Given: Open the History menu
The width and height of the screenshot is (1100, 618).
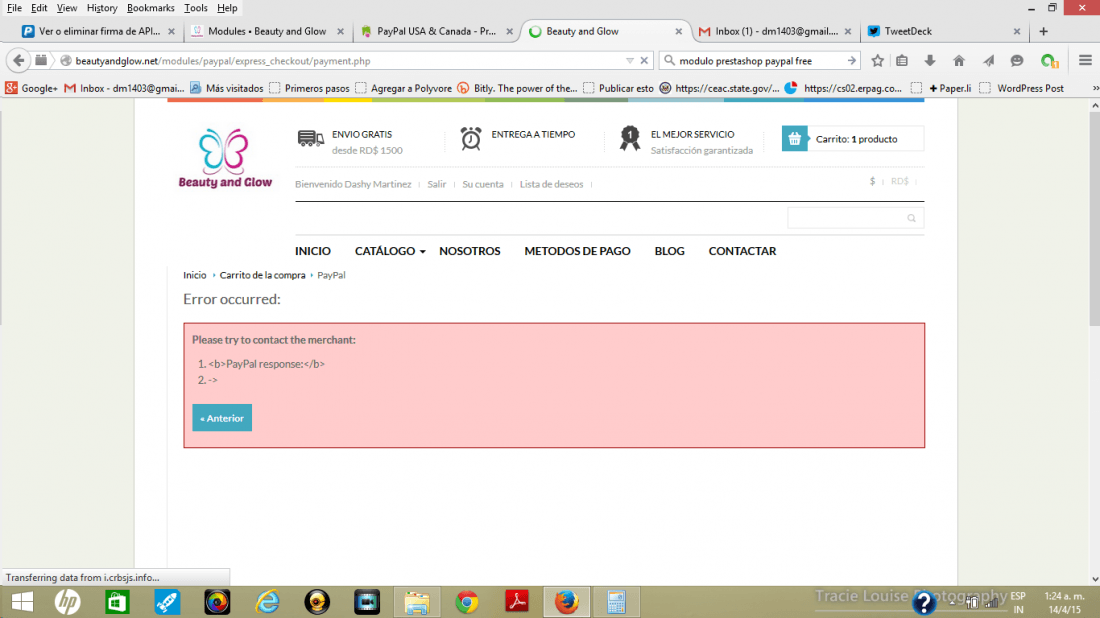Looking at the screenshot, I should (102, 8).
